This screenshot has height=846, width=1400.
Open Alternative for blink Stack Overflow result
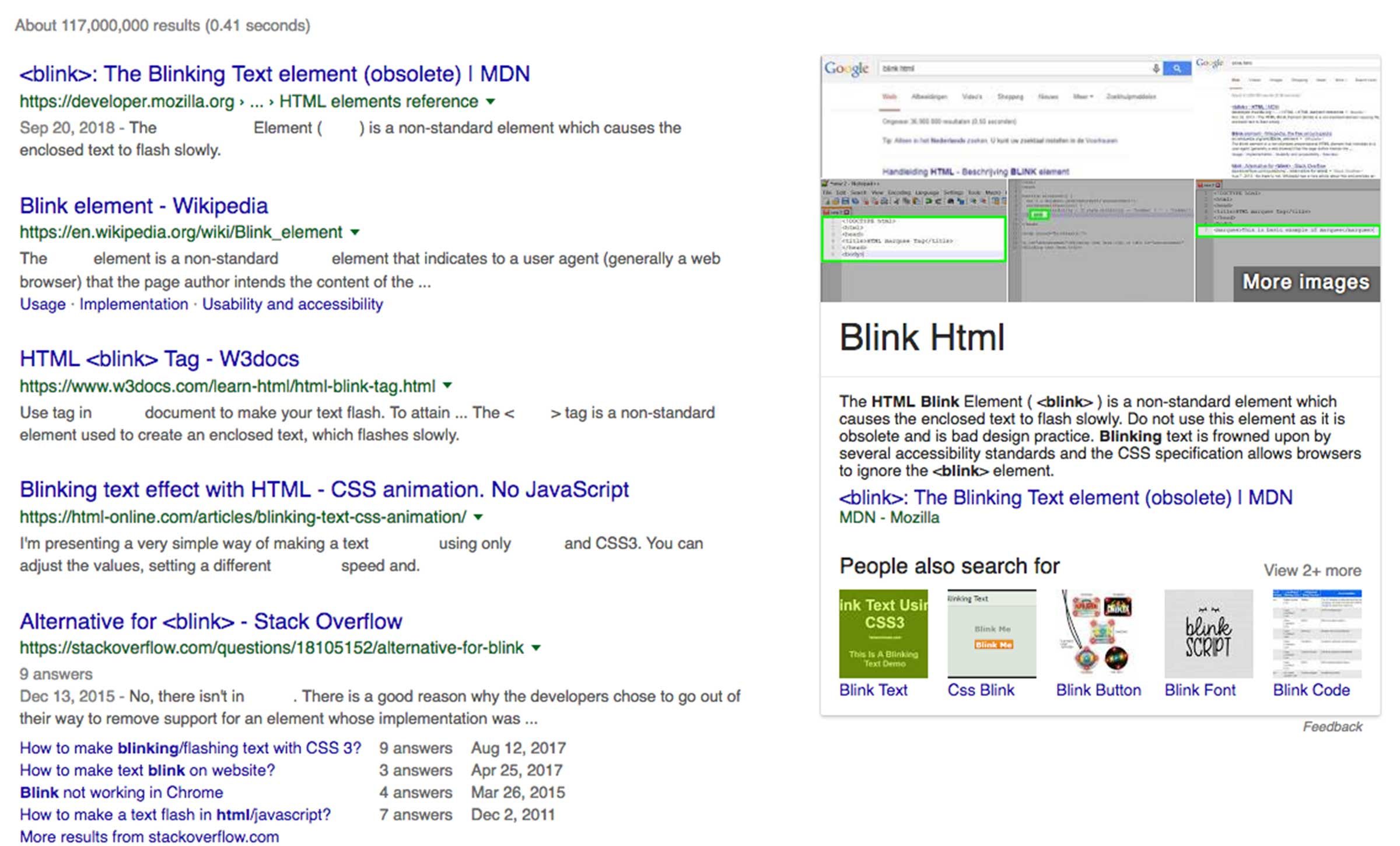(211, 621)
